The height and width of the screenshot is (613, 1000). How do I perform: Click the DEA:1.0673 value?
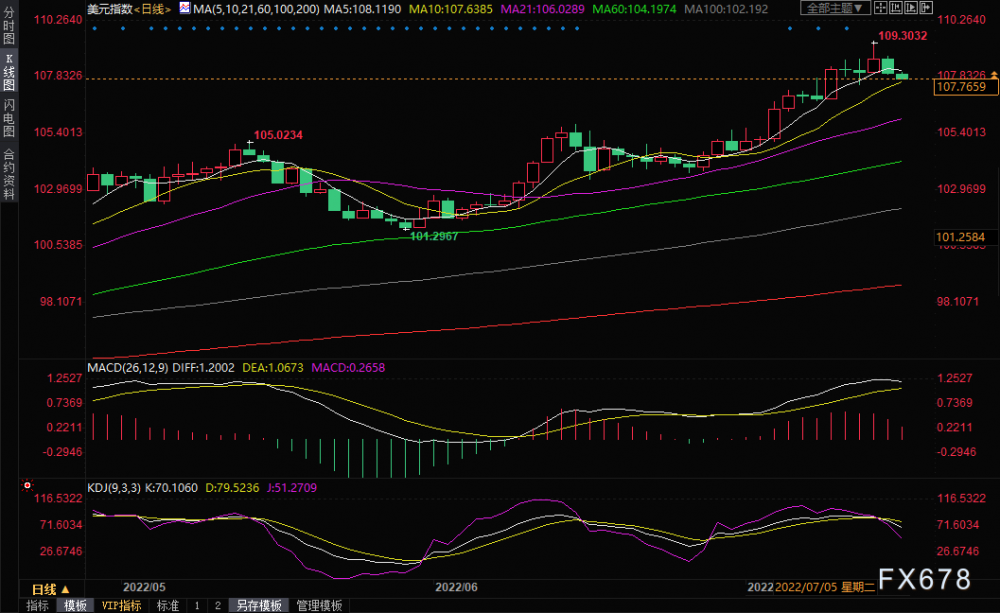click(x=273, y=367)
